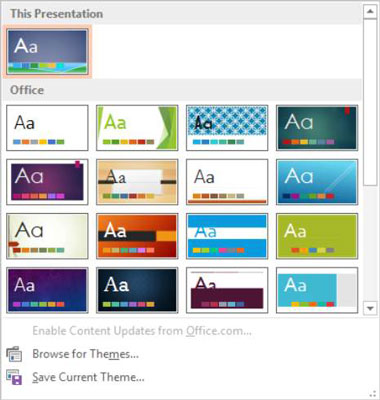Apply the green angular Facet theme
This screenshot has width=380, height=400.
137,128
